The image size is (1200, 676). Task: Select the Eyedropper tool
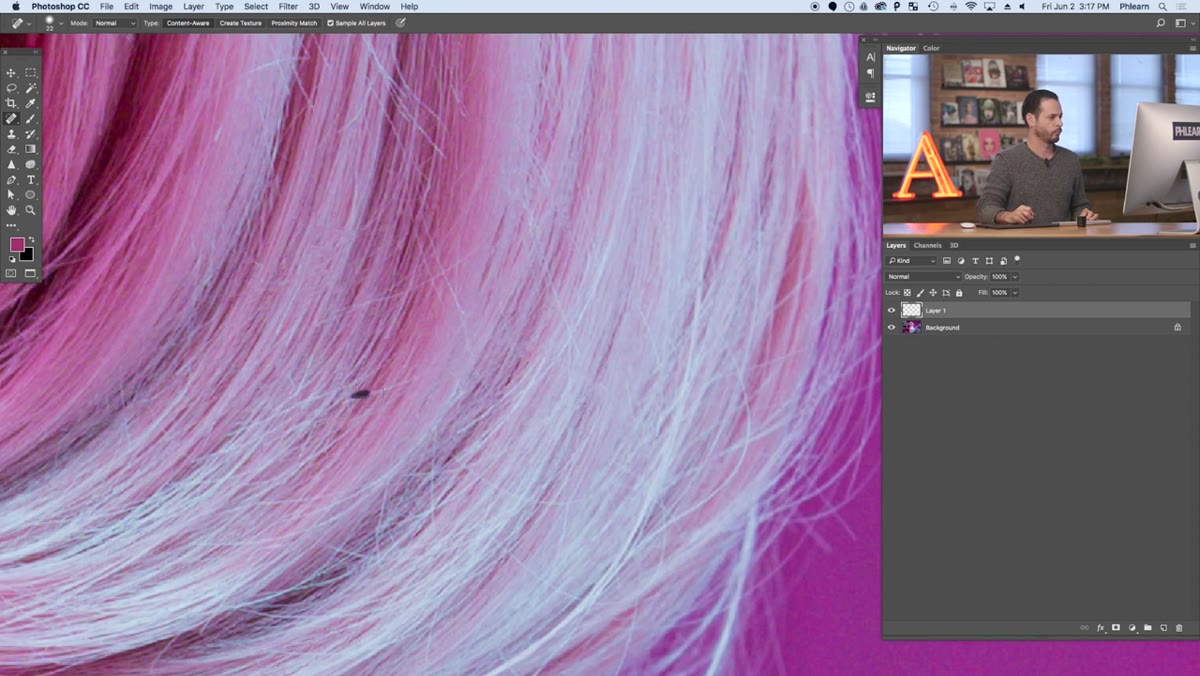pos(31,103)
